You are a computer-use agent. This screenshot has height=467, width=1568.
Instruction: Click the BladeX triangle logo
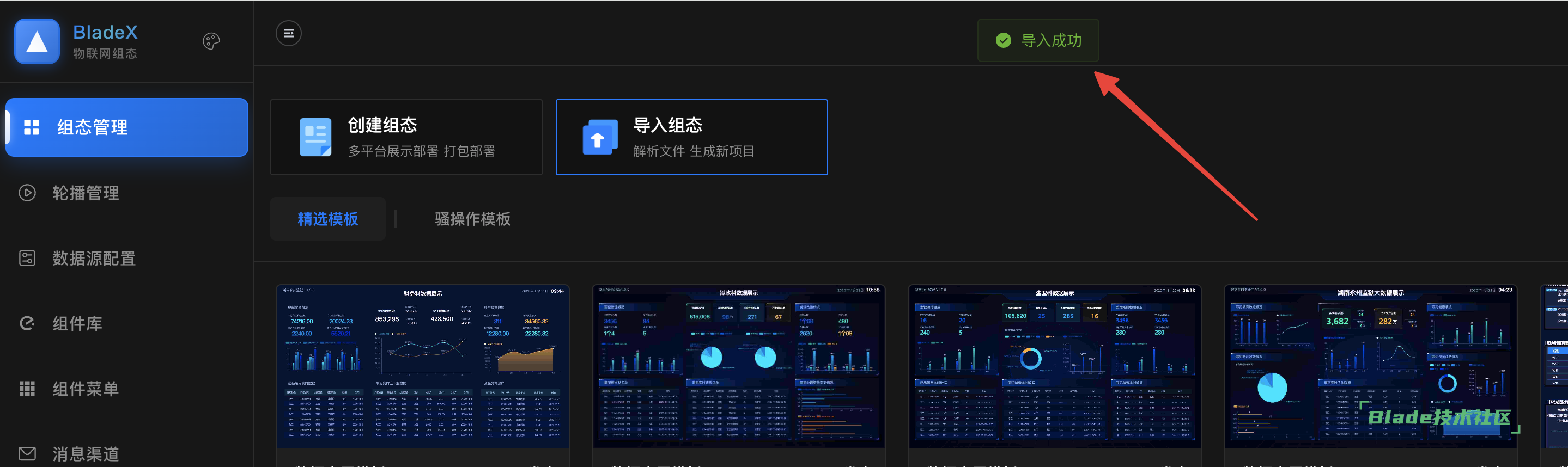click(x=37, y=41)
